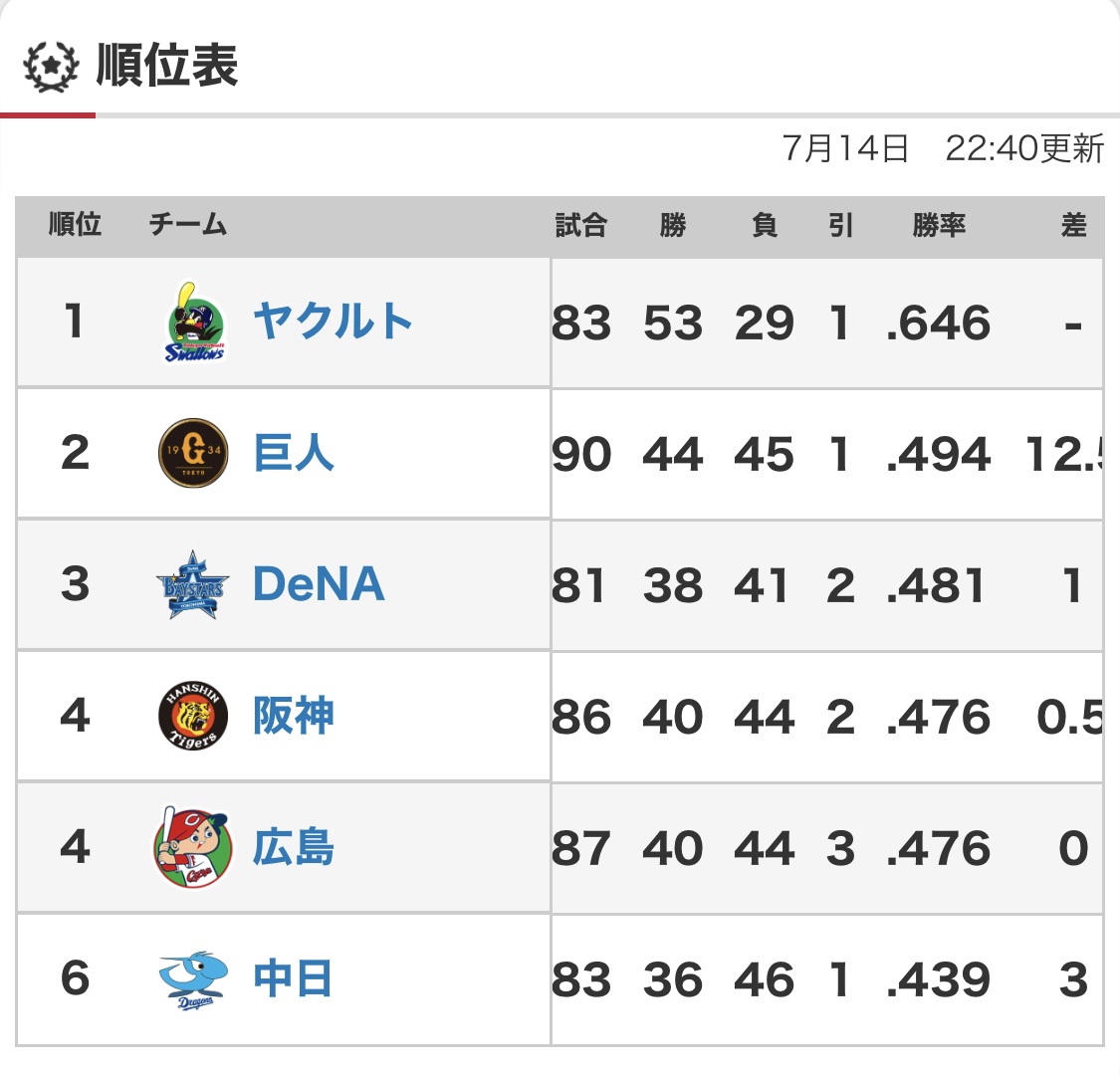The height and width of the screenshot is (1077, 1120).
Task: Click the 試合 column header
Action: pyautogui.click(x=581, y=226)
